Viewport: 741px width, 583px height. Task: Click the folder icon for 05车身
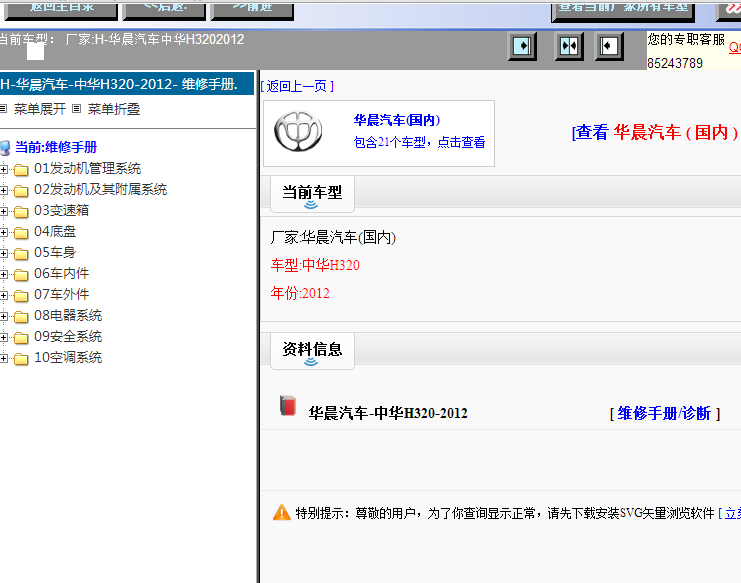[x=21, y=254]
